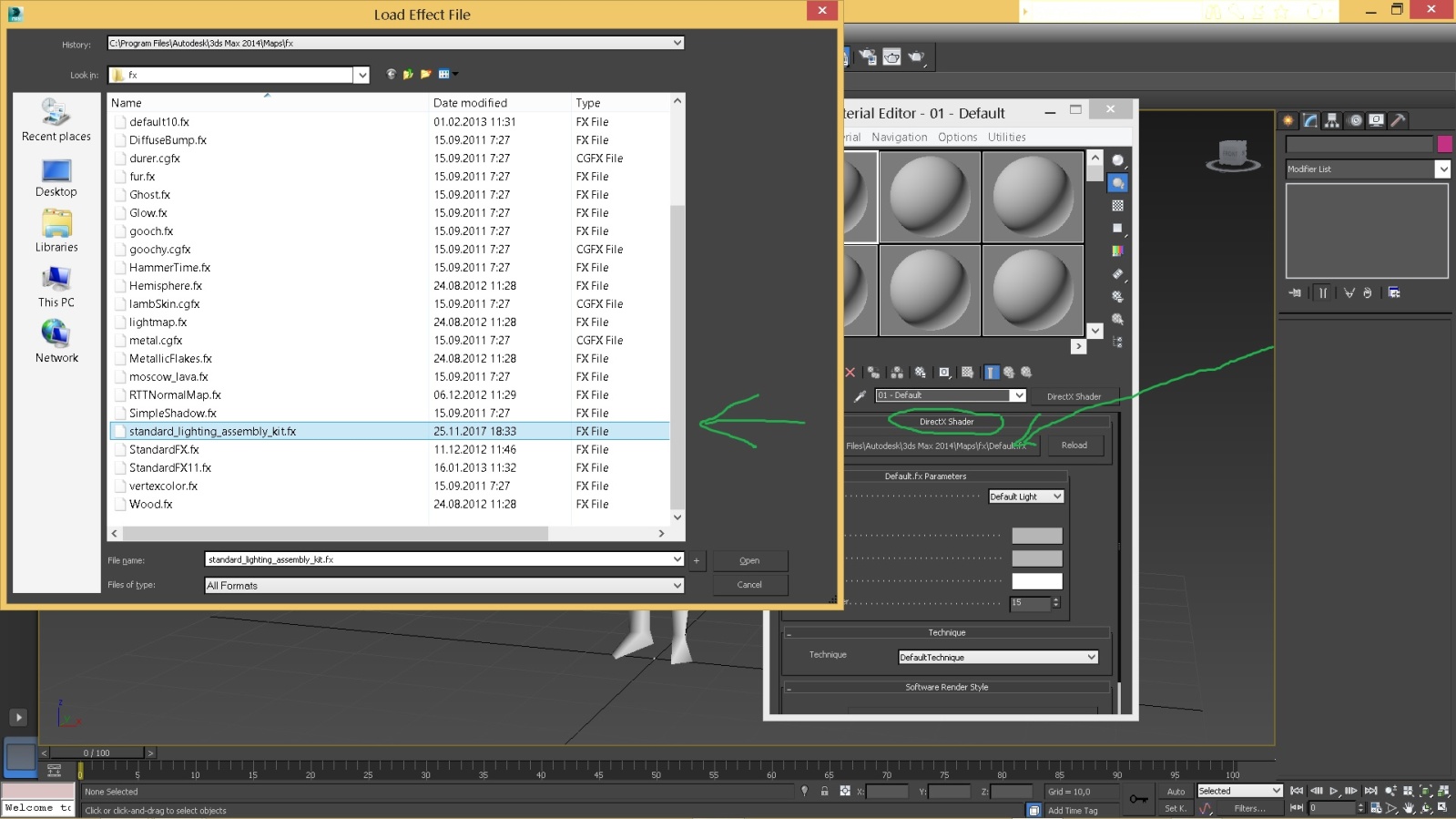Click the go back icon beside Look in

point(392,75)
